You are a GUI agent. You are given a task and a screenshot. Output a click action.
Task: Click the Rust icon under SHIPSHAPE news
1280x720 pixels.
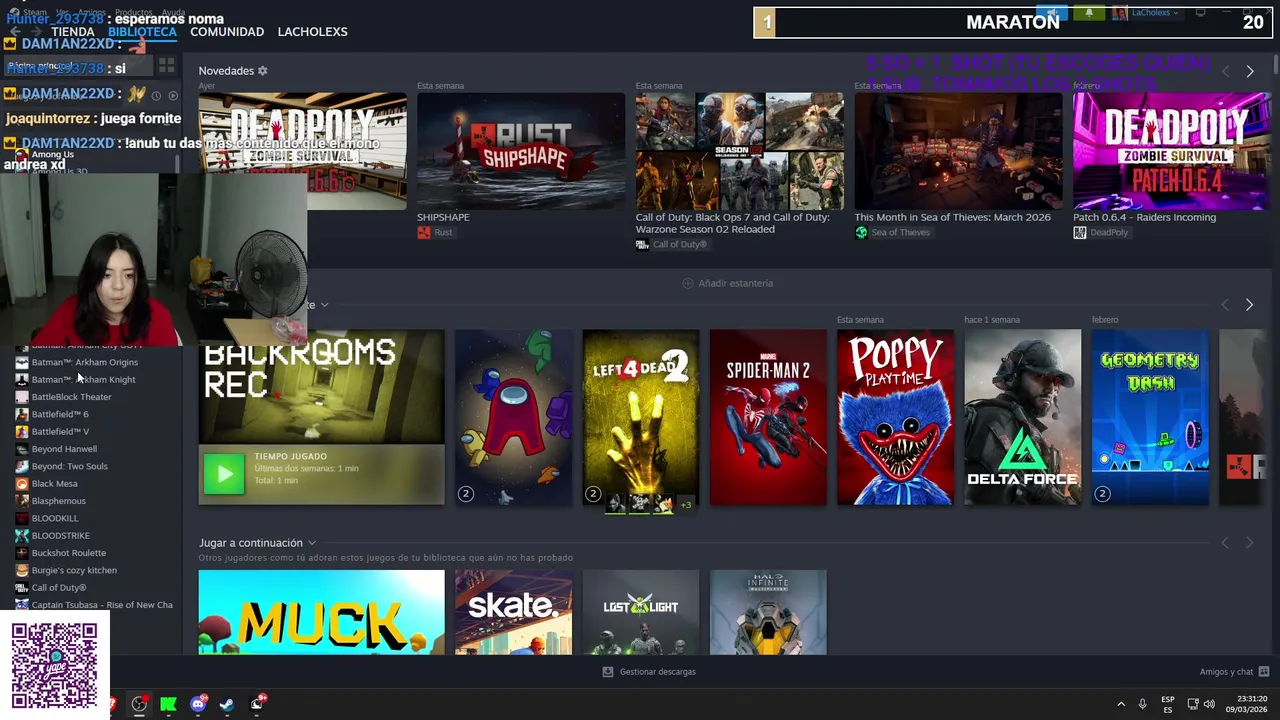point(424,233)
